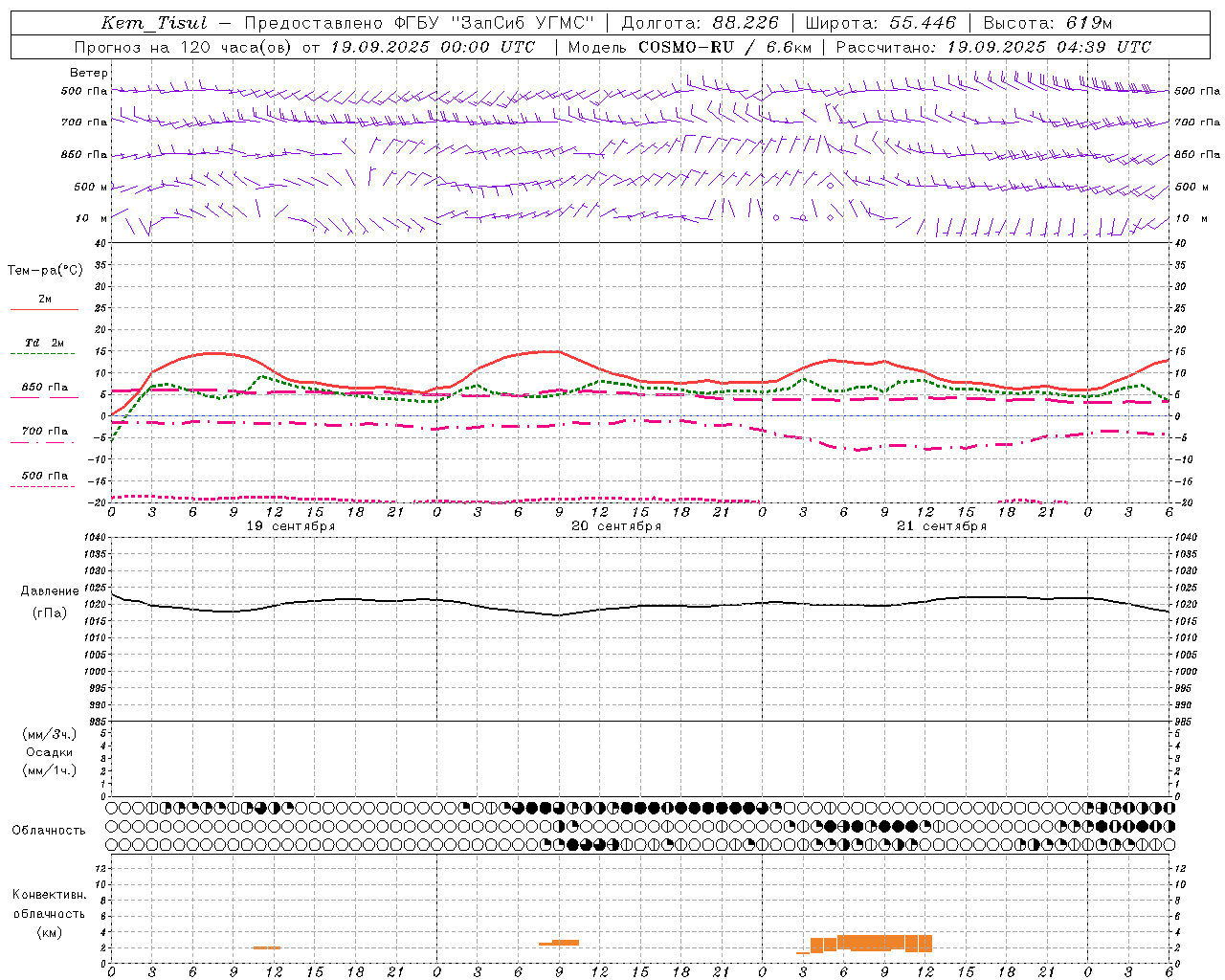The image size is (1225, 980).
Task: Click the Модель COSMO-RU / 6.6км label
Action: coord(689,47)
